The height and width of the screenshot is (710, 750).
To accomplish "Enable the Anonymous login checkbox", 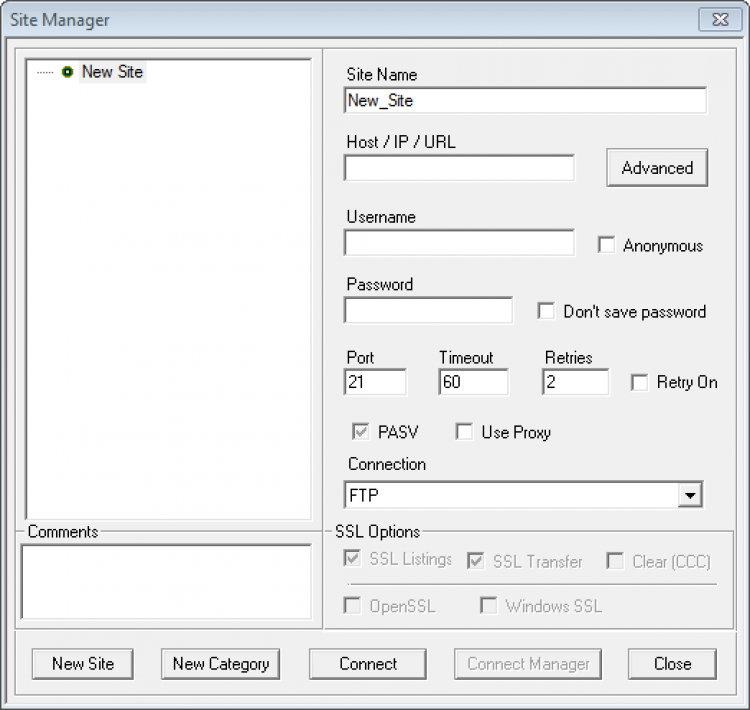I will pyautogui.click(x=607, y=245).
